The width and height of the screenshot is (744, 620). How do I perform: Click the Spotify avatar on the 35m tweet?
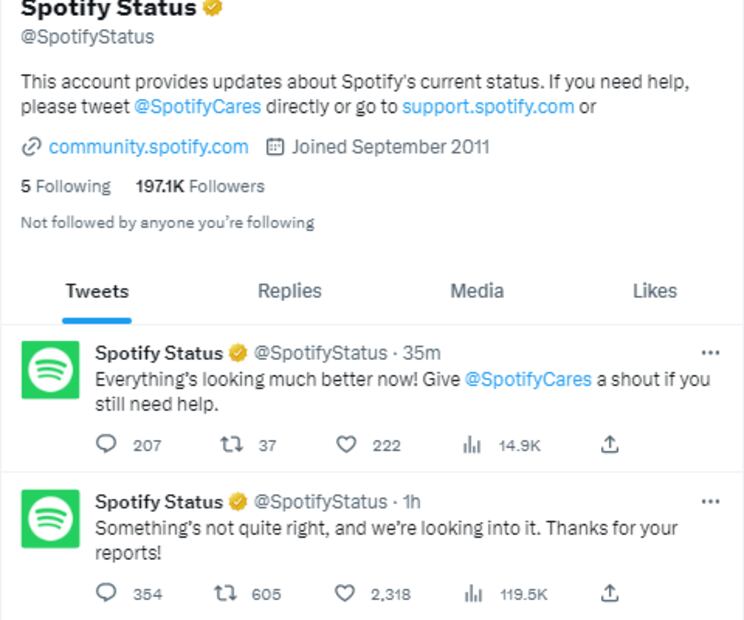[50, 370]
